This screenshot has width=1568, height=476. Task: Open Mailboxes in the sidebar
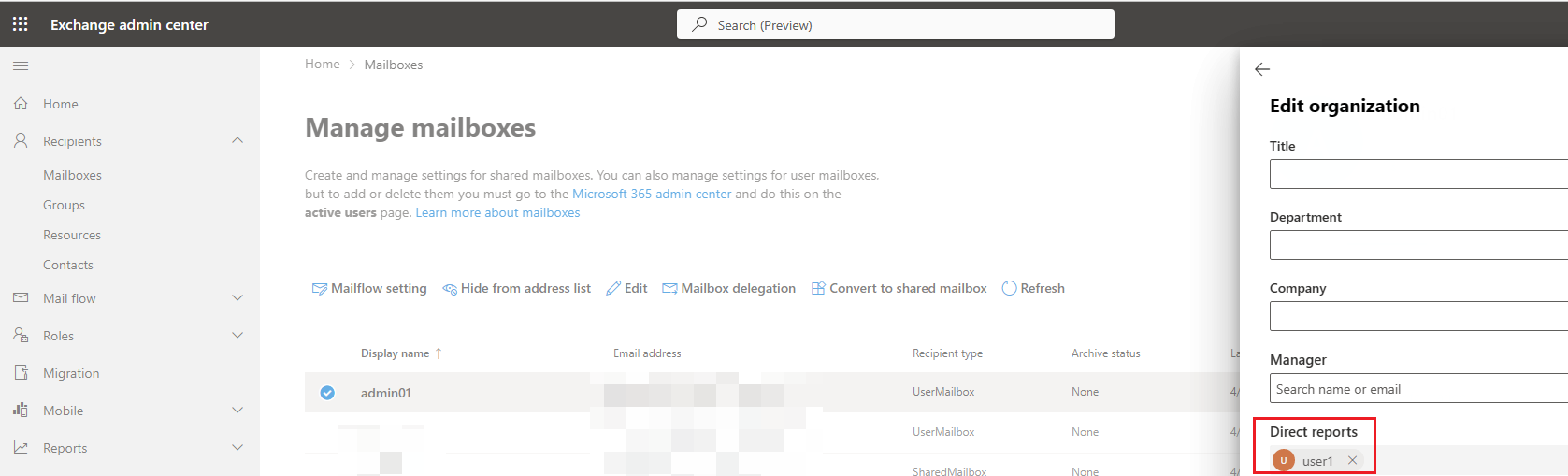click(x=72, y=175)
